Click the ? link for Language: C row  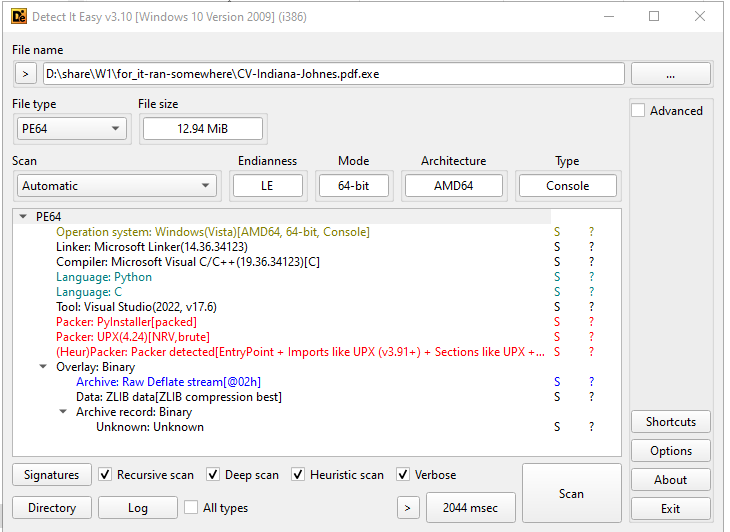(x=591, y=292)
